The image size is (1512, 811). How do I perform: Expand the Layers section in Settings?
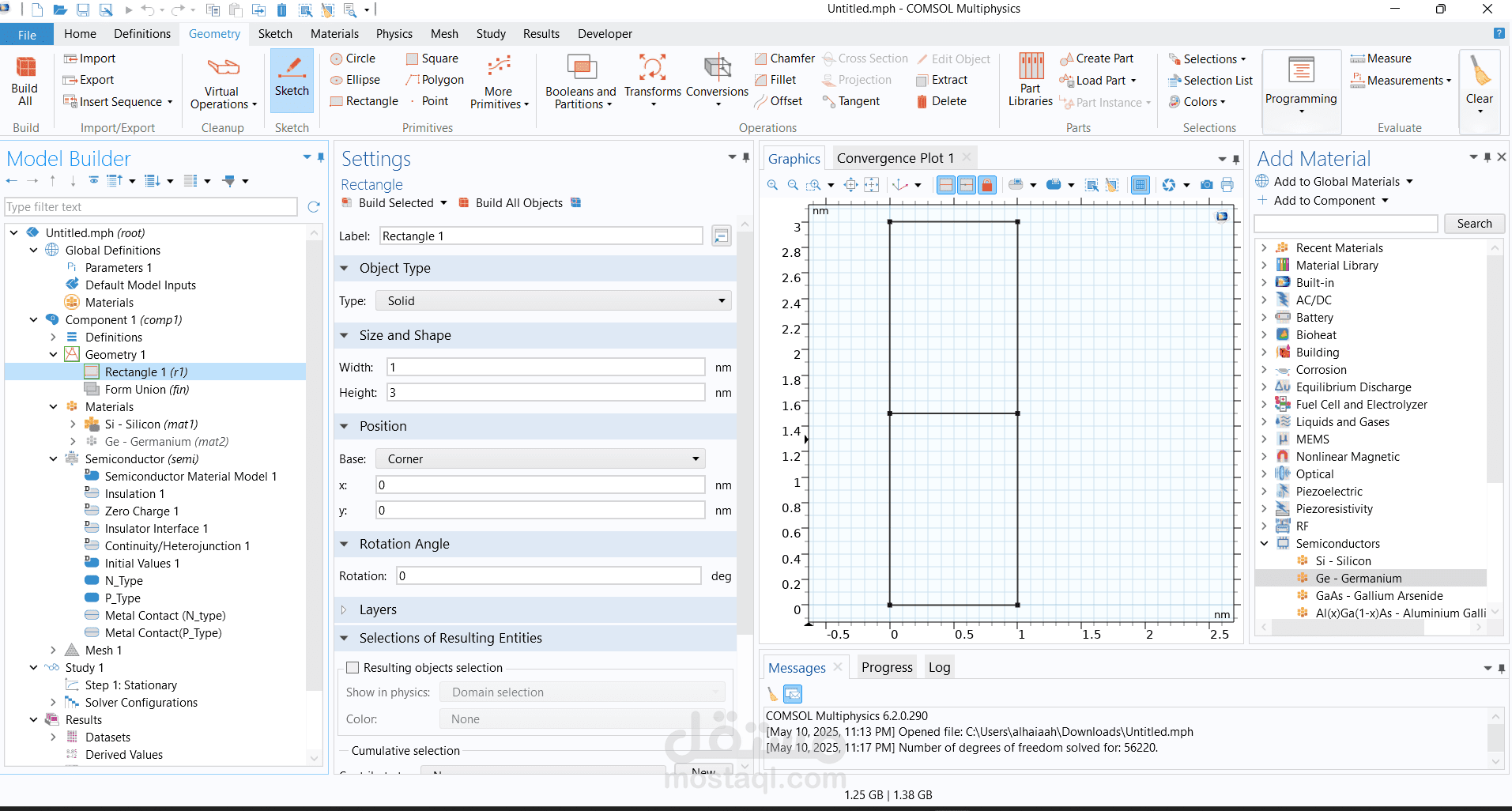point(378,610)
